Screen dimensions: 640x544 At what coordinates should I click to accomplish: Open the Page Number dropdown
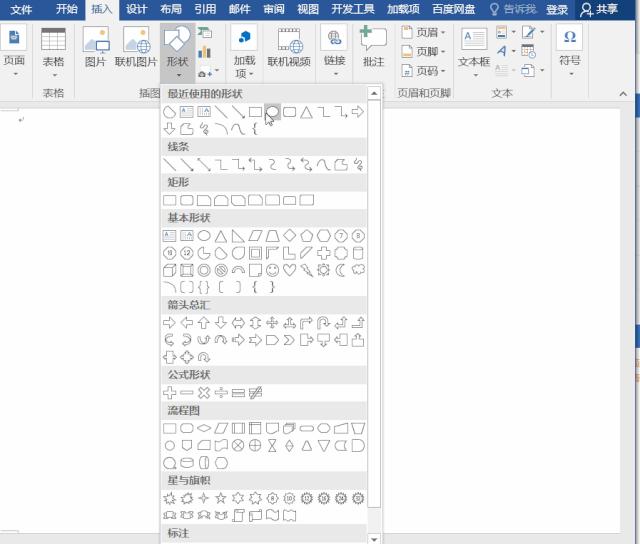click(x=423, y=71)
